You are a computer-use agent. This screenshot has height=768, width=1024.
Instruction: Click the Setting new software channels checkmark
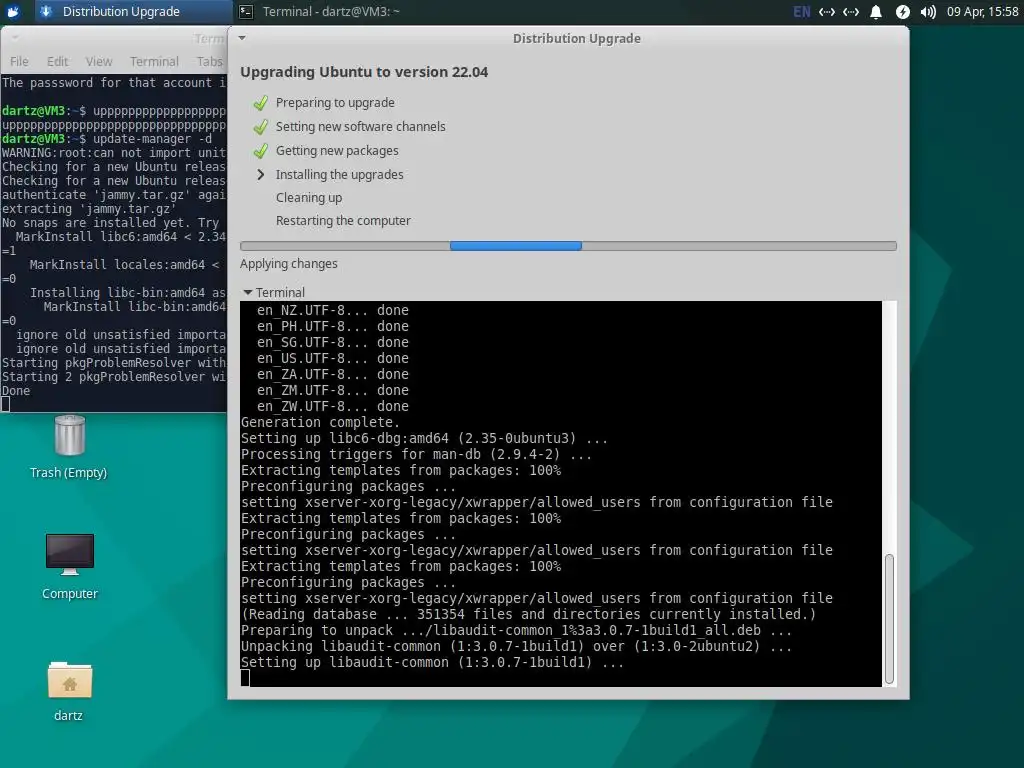tap(261, 127)
